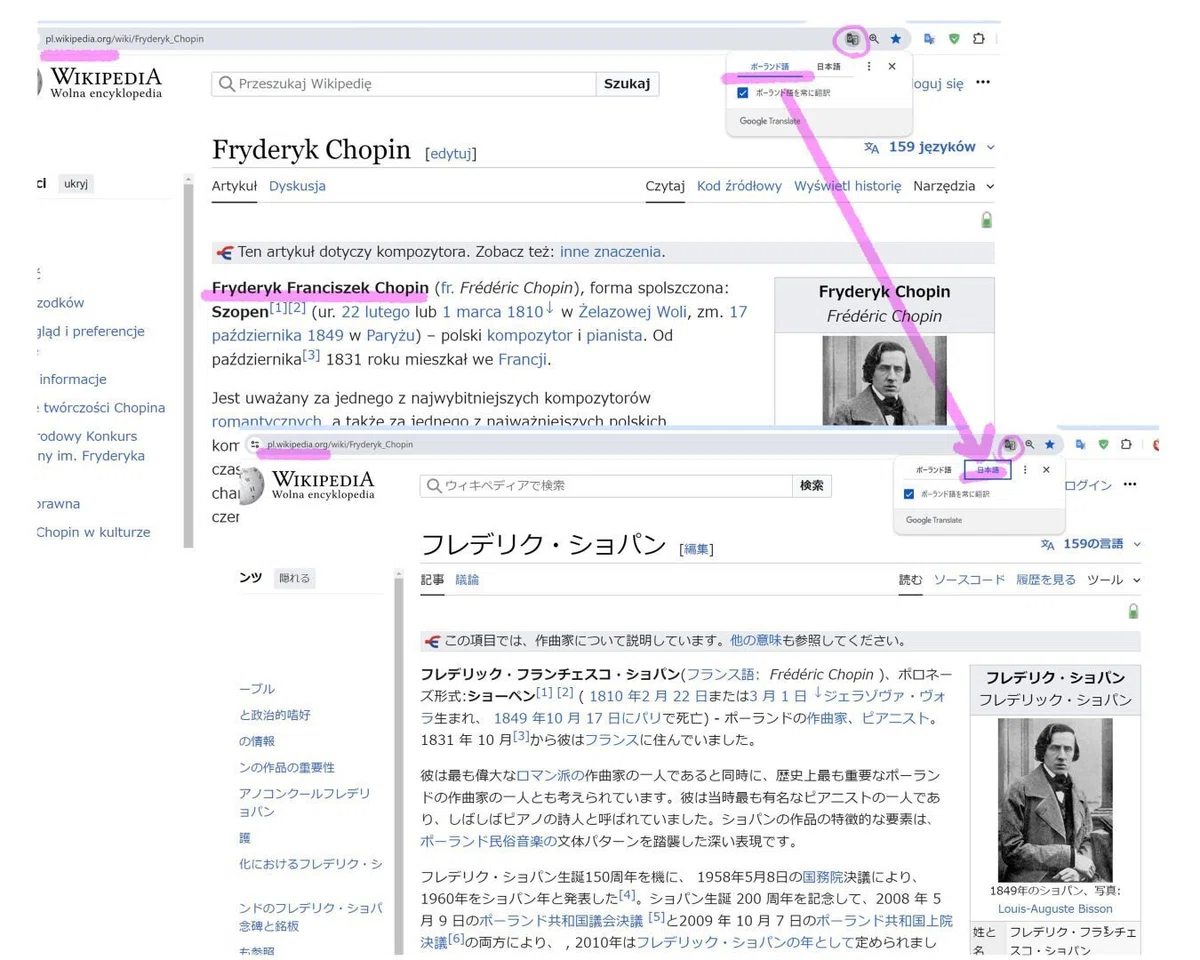This screenshot has width=1200, height=960.
Task: Open the Kod źródłowy tab
Action: click(739, 186)
